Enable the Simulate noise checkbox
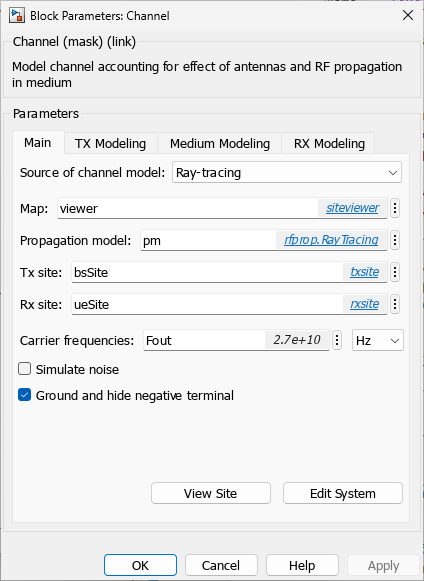This screenshot has height=581, width=424. click(24, 369)
